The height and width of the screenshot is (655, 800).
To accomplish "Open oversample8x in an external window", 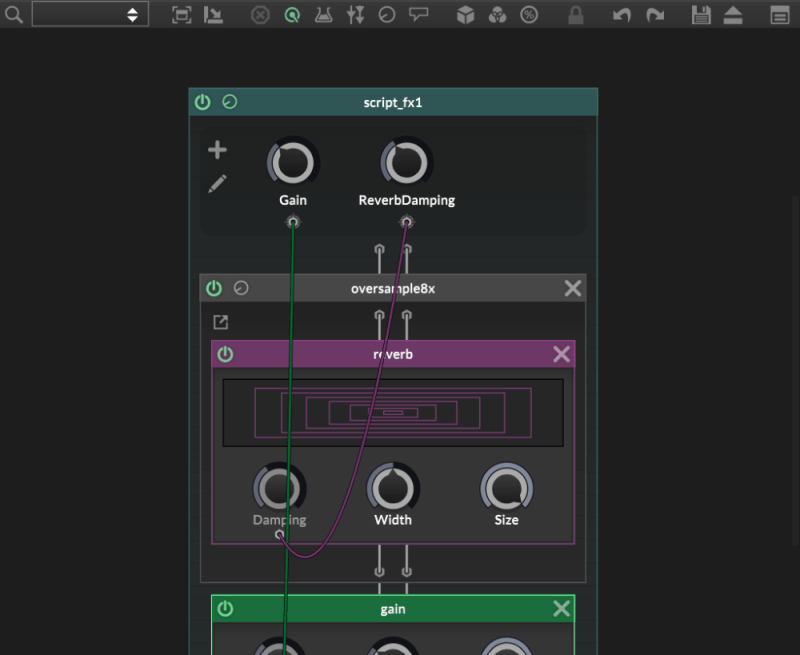I will 219,322.
